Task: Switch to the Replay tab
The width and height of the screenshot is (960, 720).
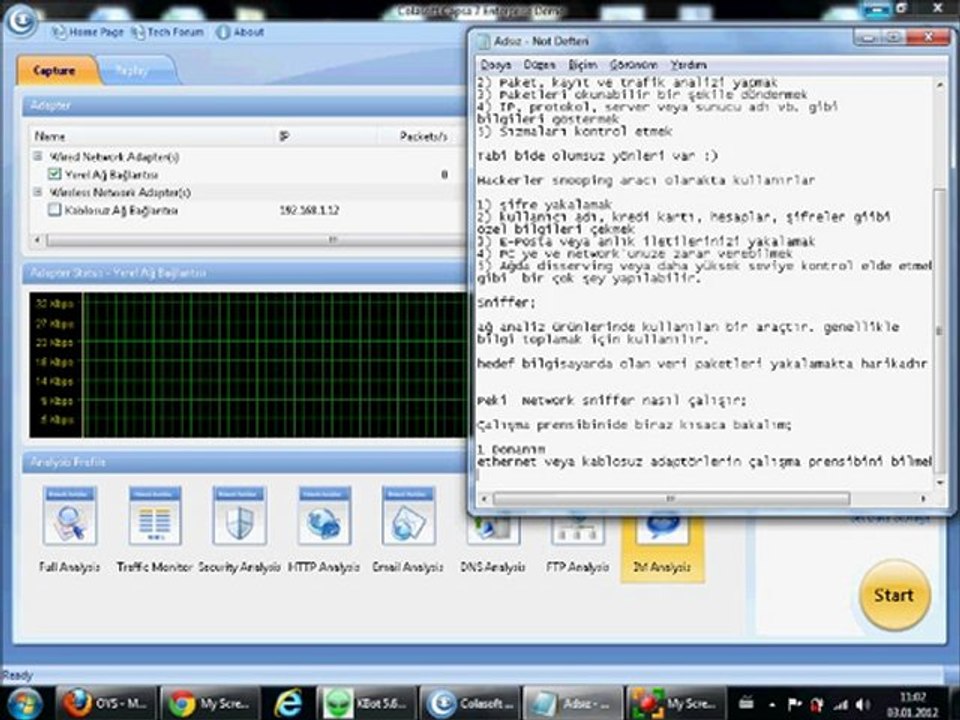Action: click(x=132, y=71)
